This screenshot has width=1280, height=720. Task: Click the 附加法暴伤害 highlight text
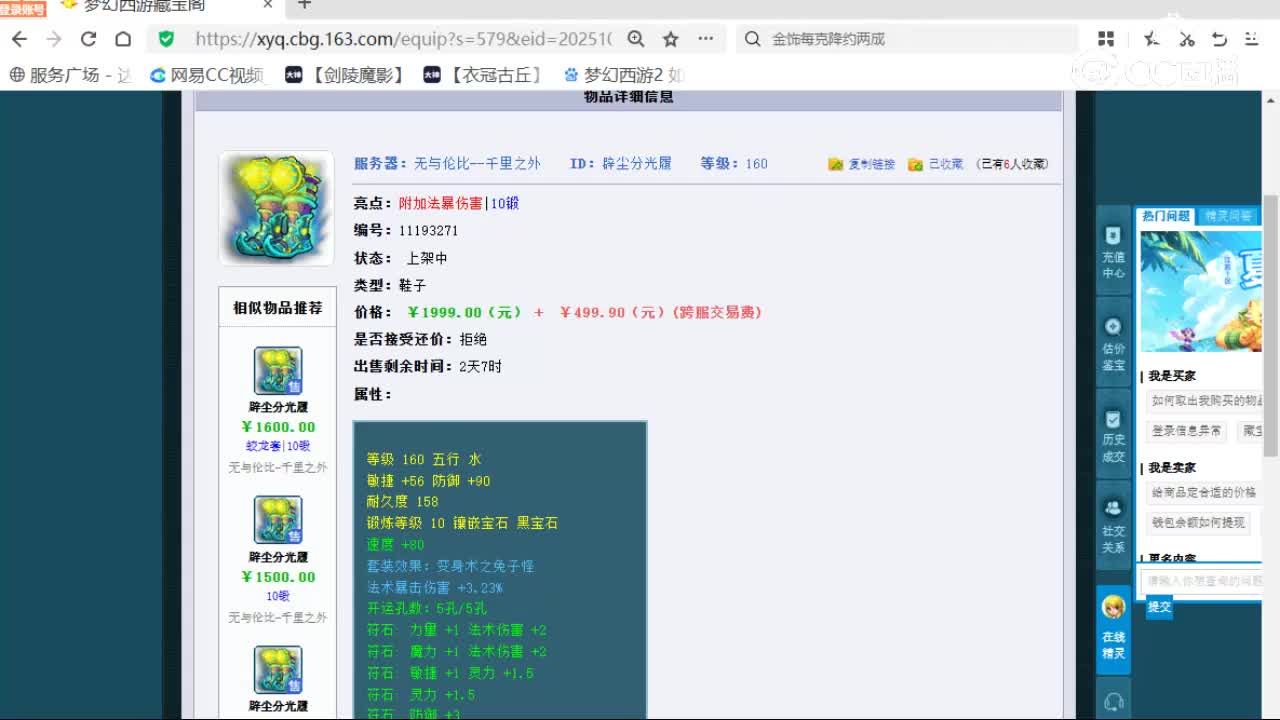[440, 203]
